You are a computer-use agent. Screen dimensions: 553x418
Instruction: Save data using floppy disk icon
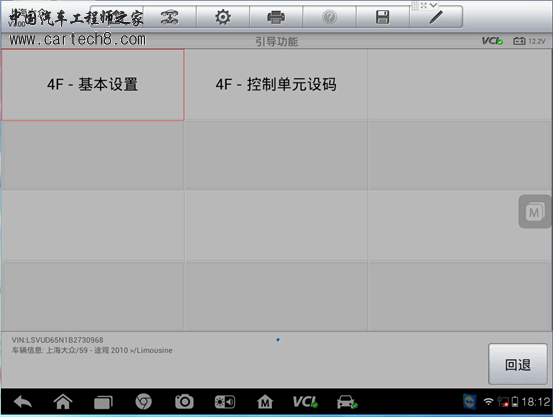click(383, 17)
